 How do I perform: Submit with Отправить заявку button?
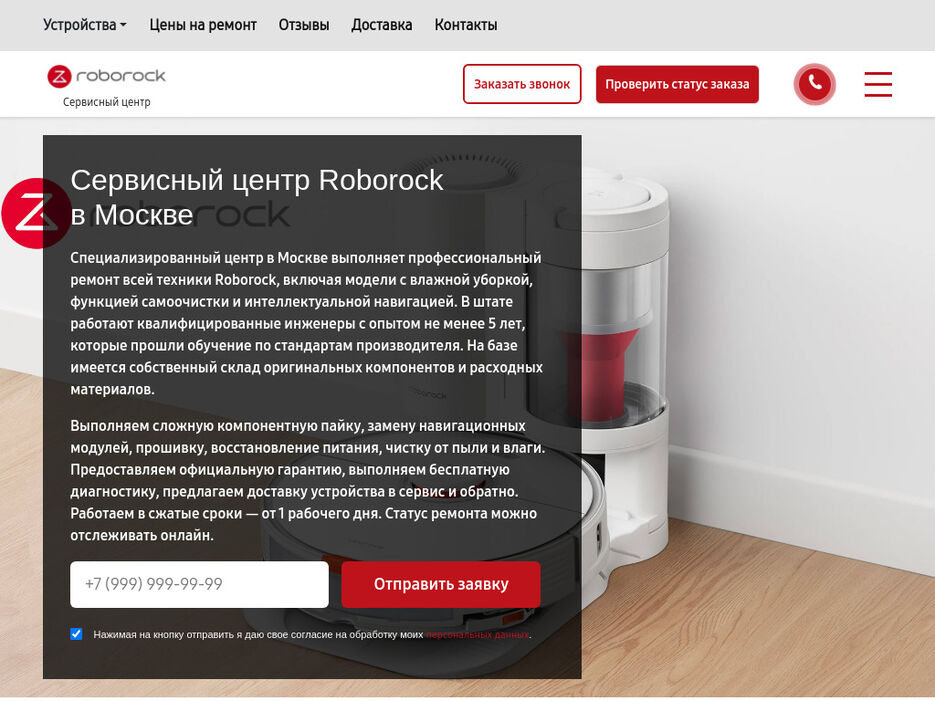pyautogui.click(x=441, y=584)
